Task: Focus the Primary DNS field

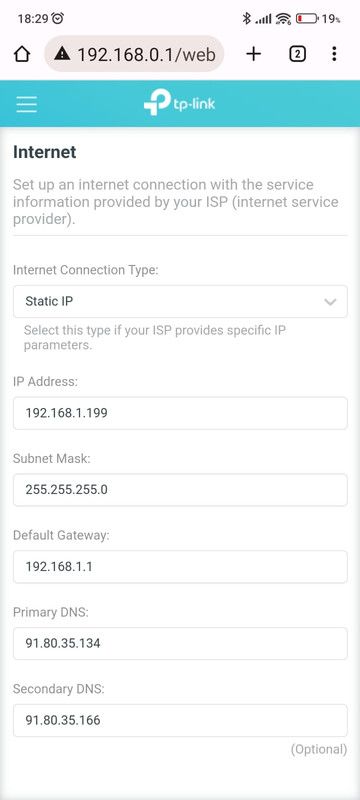Action: [x=180, y=643]
